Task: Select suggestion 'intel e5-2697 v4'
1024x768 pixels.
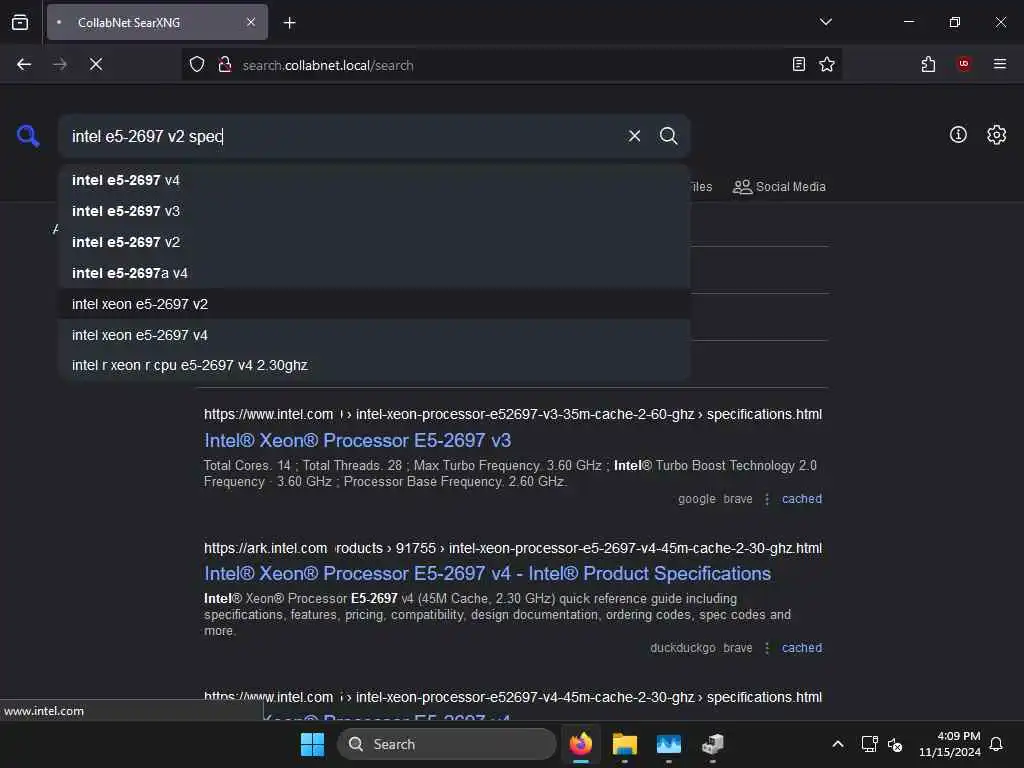Action: (x=374, y=180)
